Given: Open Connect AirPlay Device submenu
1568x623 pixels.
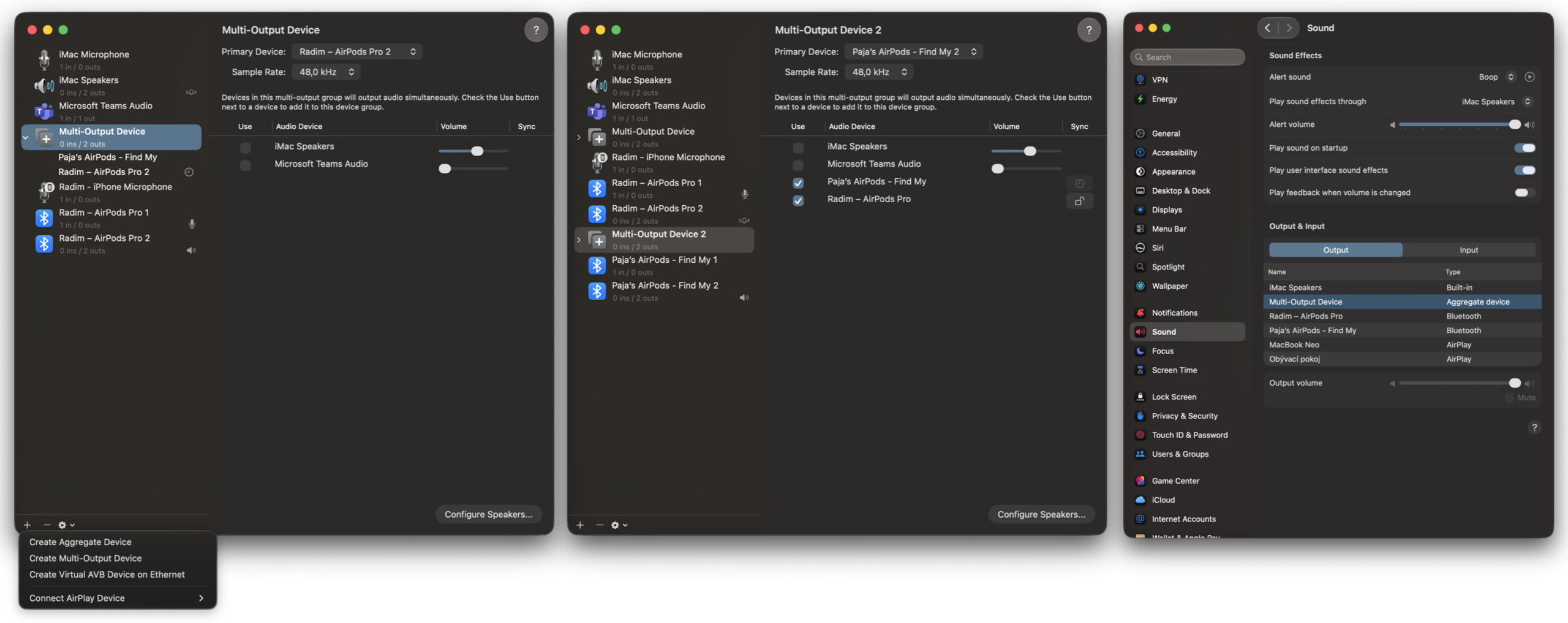Looking at the screenshot, I should click(x=117, y=598).
